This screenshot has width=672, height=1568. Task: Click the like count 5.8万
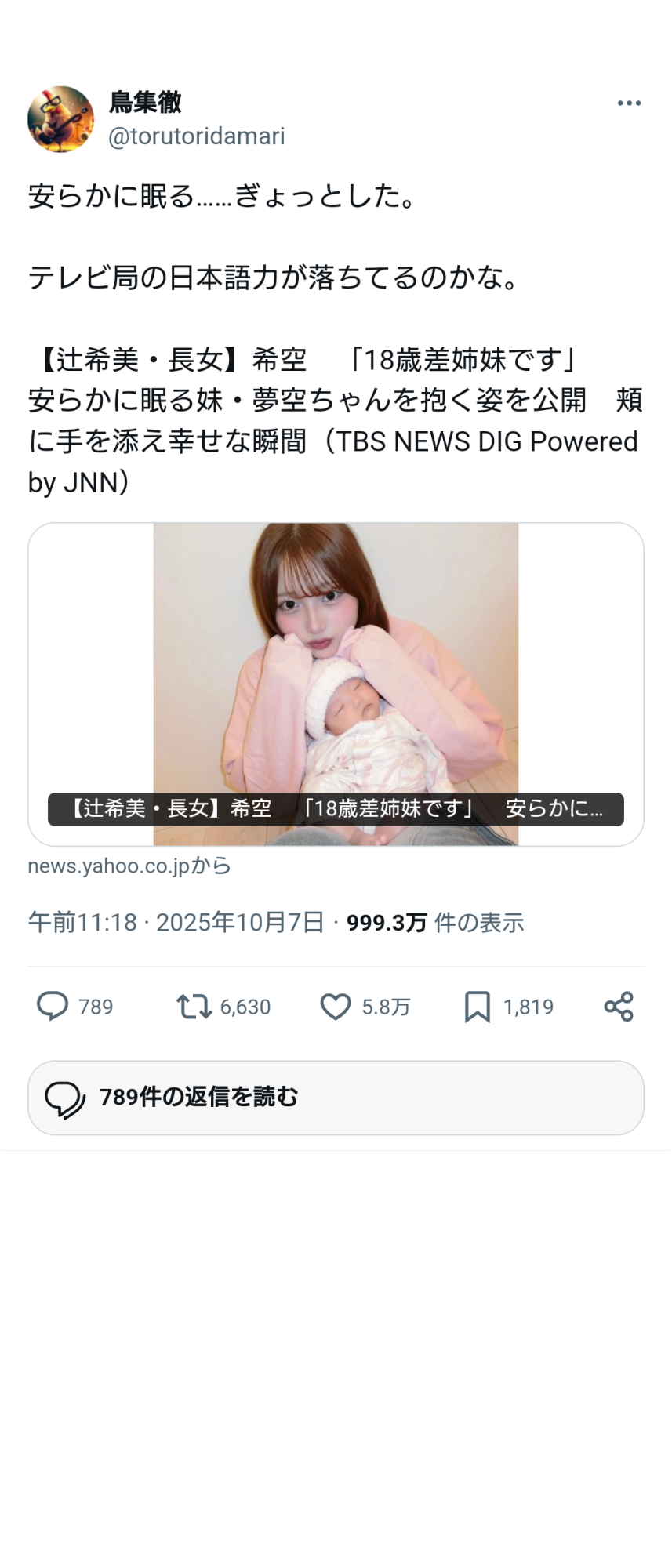click(x=386, y=1007)
